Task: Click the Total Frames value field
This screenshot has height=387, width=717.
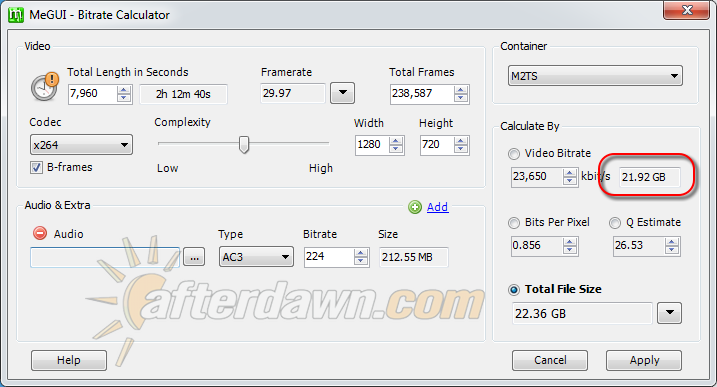Action: click(422, 94)
